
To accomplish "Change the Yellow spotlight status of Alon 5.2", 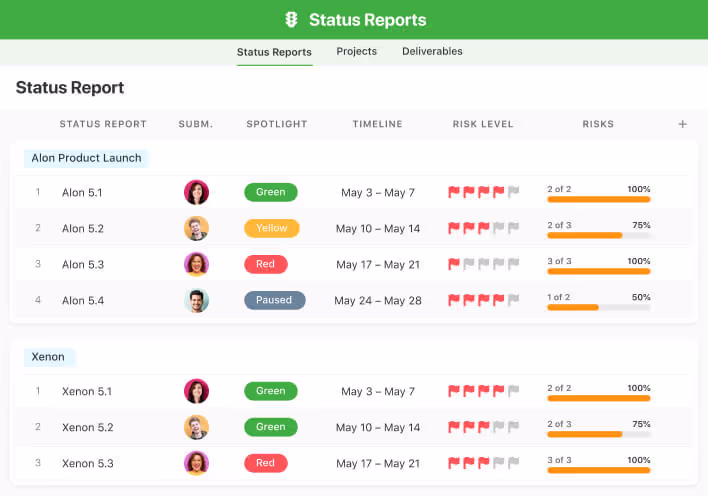I will tap(271, 228).
